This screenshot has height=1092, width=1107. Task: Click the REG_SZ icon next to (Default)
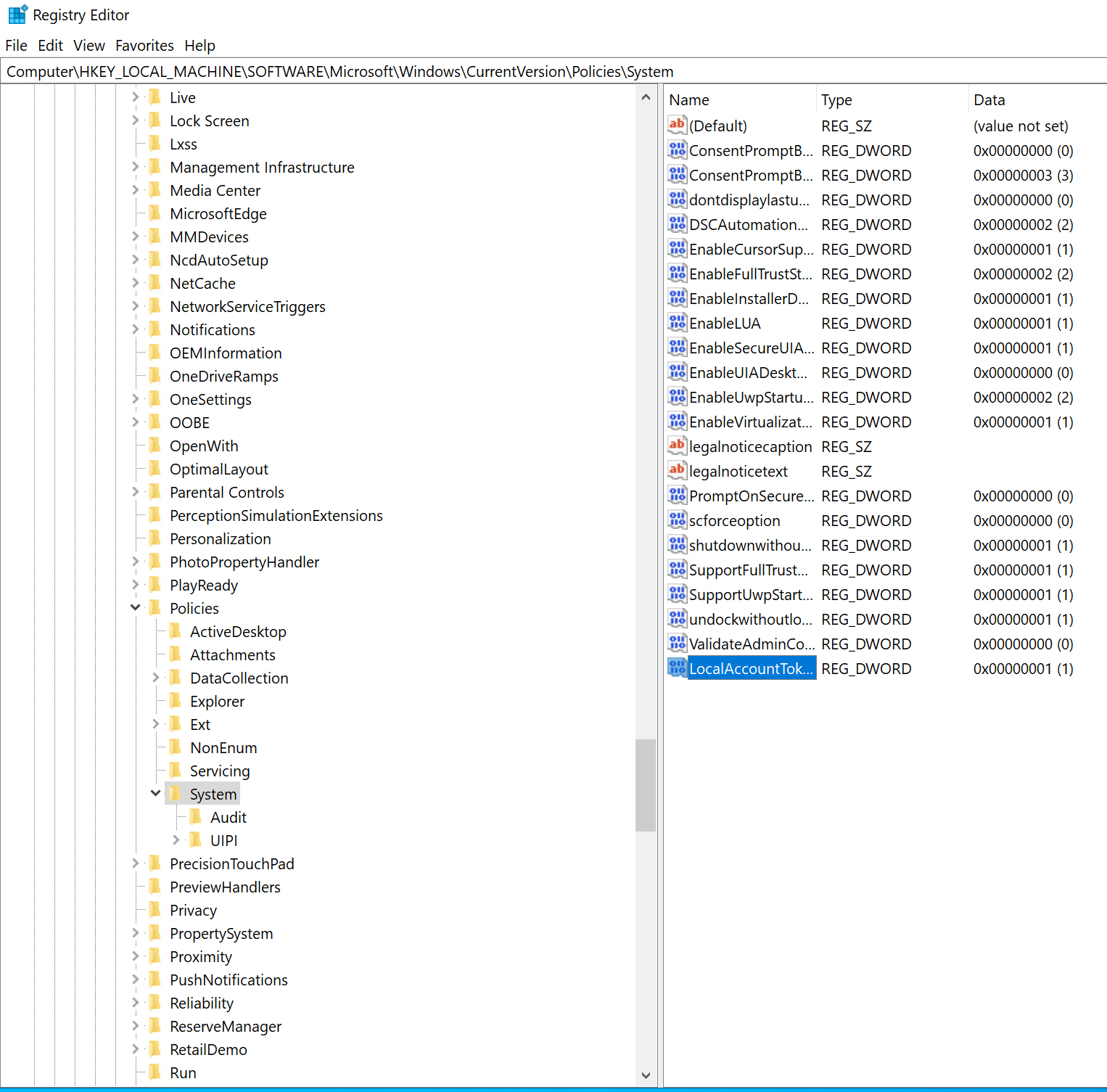677,125
